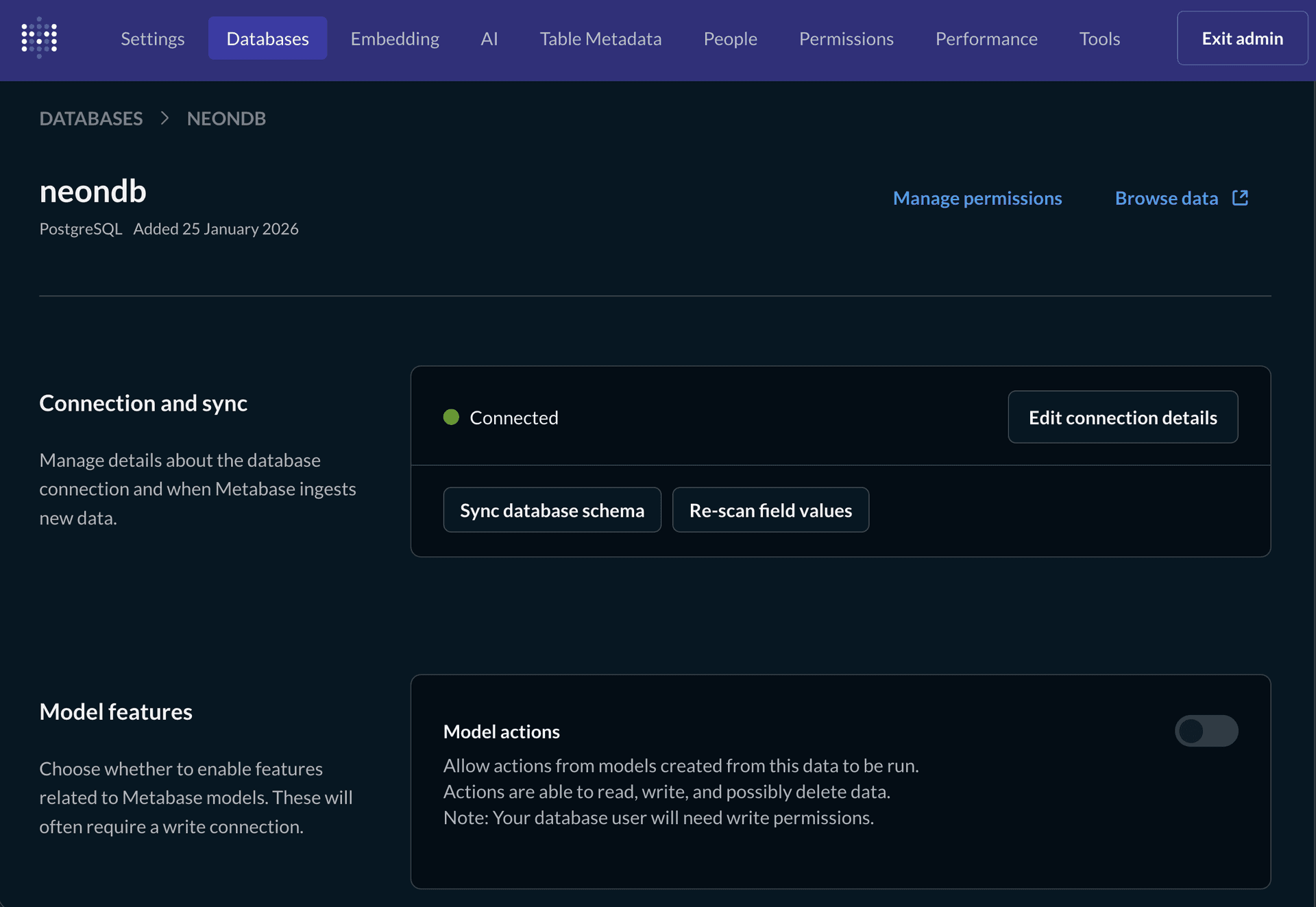Click Re-scan field values
The width and height of the screenshot is (1316, 907).
770,509
